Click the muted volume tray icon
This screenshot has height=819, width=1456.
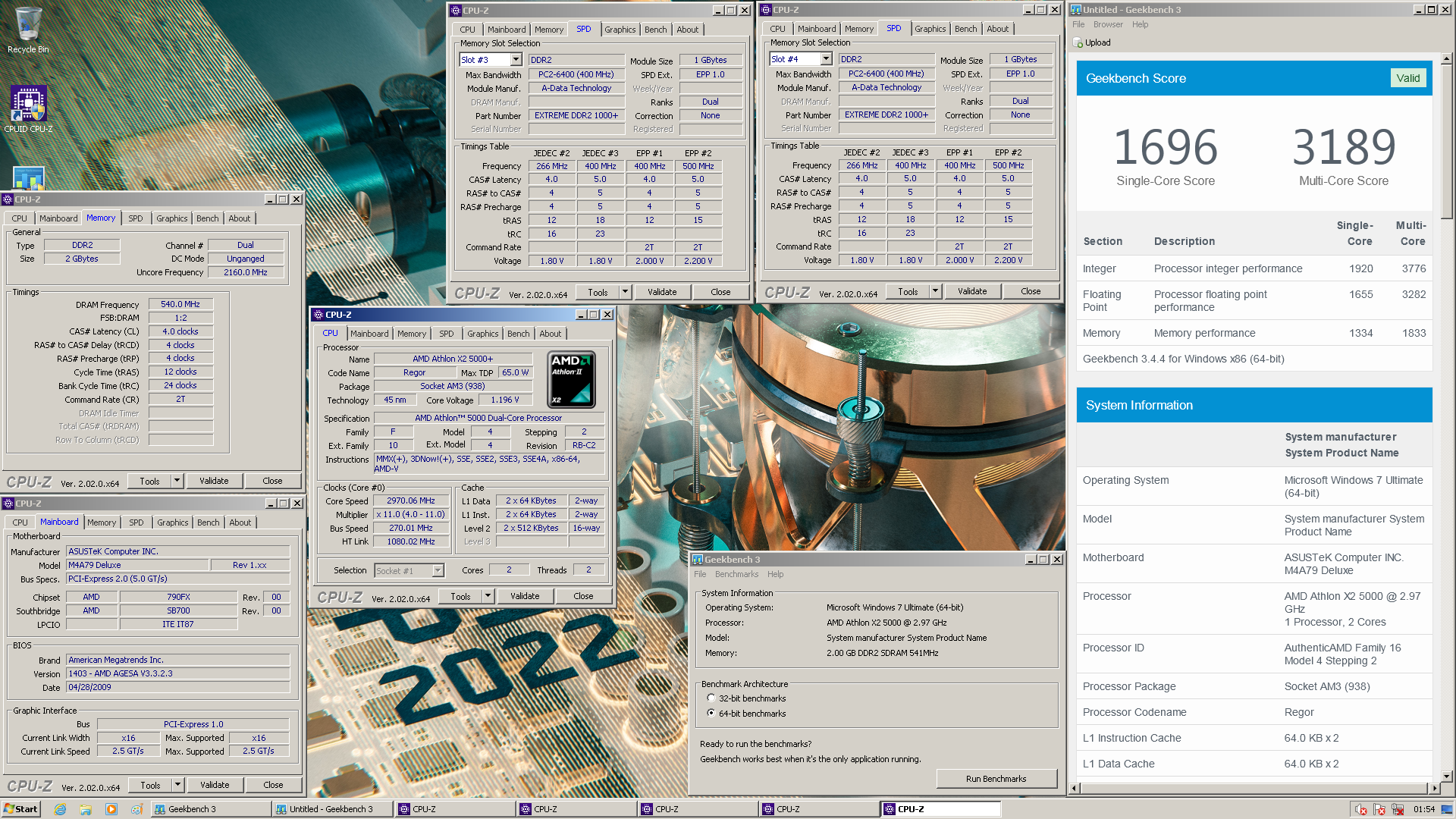1361,809
